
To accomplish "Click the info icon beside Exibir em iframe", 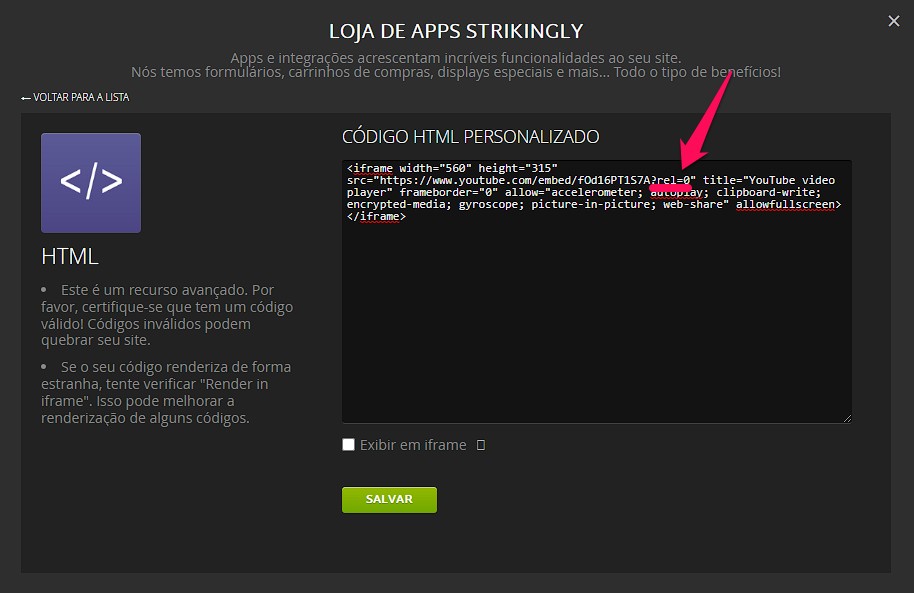I will [481, 445].
